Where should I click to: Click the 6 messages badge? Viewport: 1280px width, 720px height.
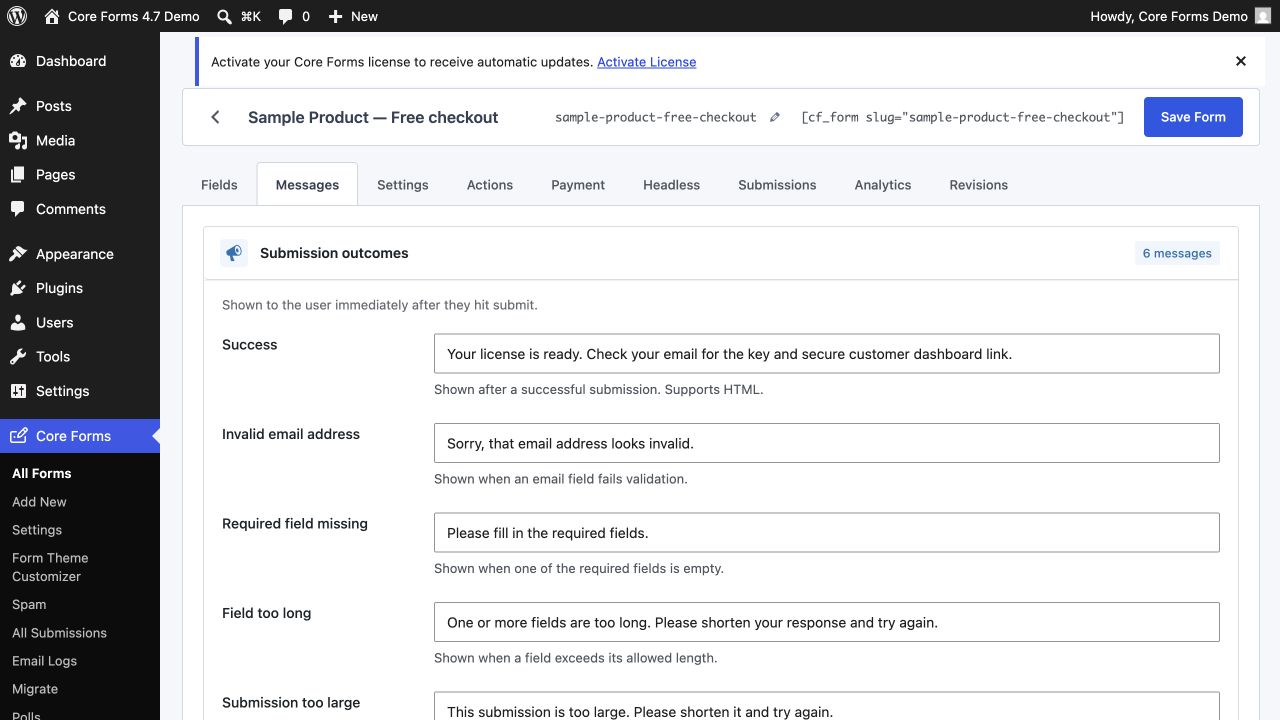point(1177,253)
